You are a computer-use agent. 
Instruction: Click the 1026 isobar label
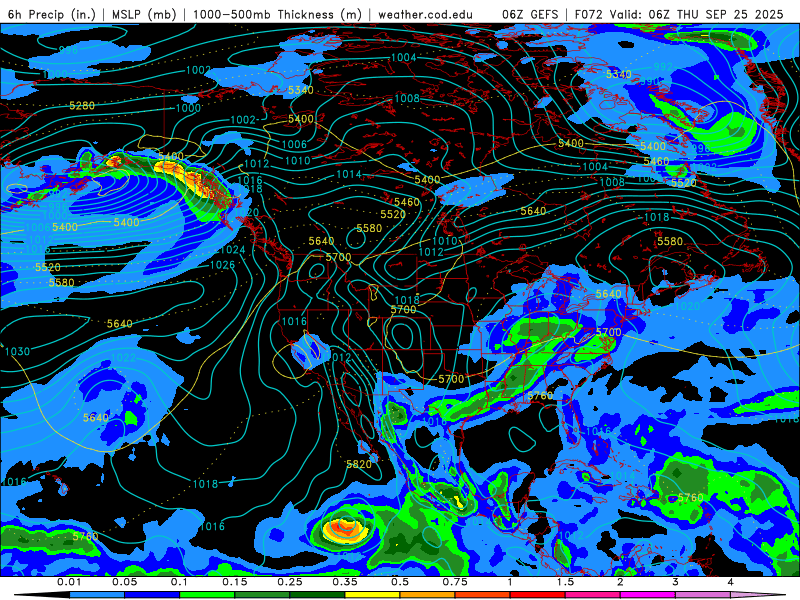[x=222, y=265]
